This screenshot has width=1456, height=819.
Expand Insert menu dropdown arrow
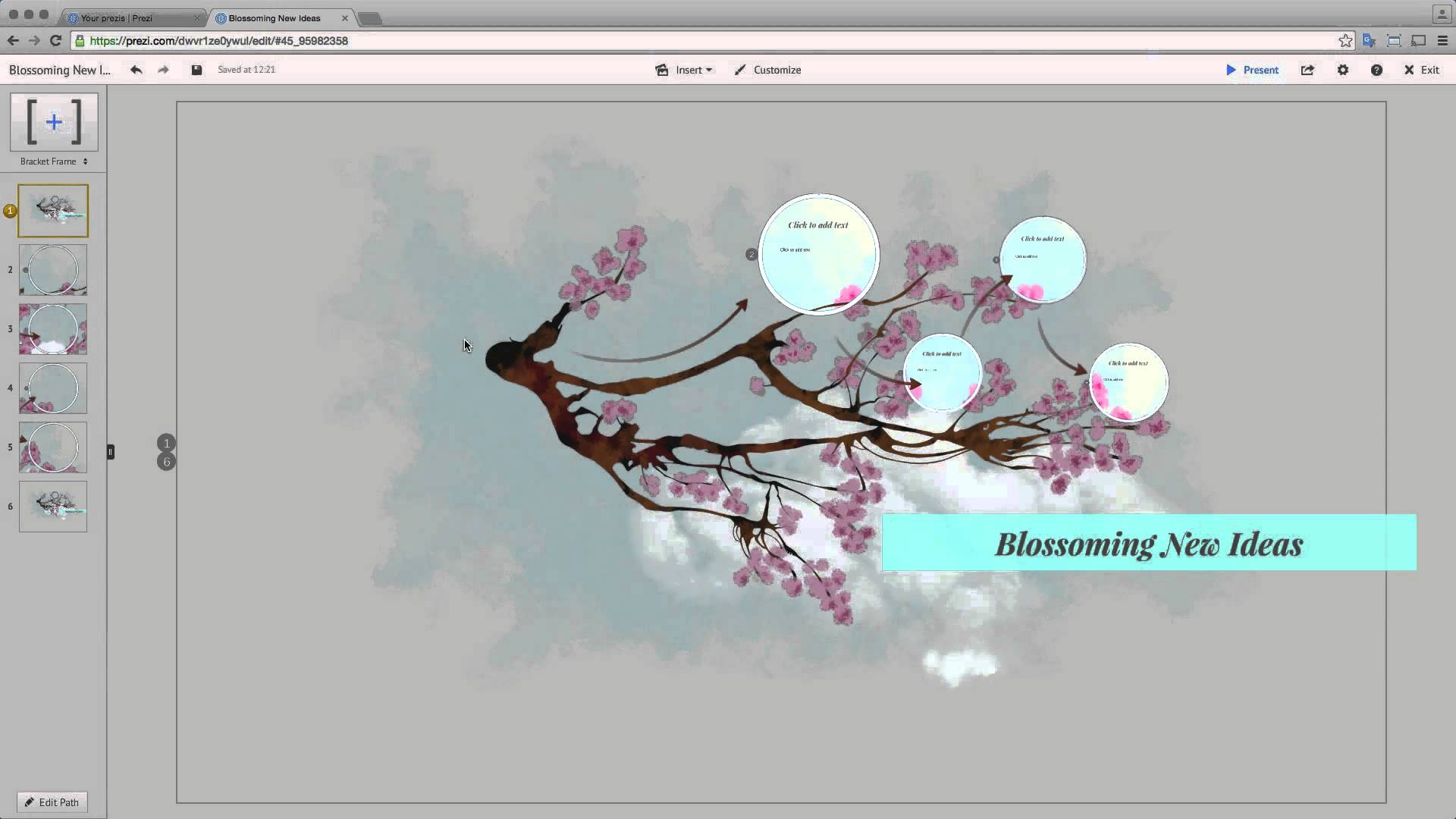point(710,70)
